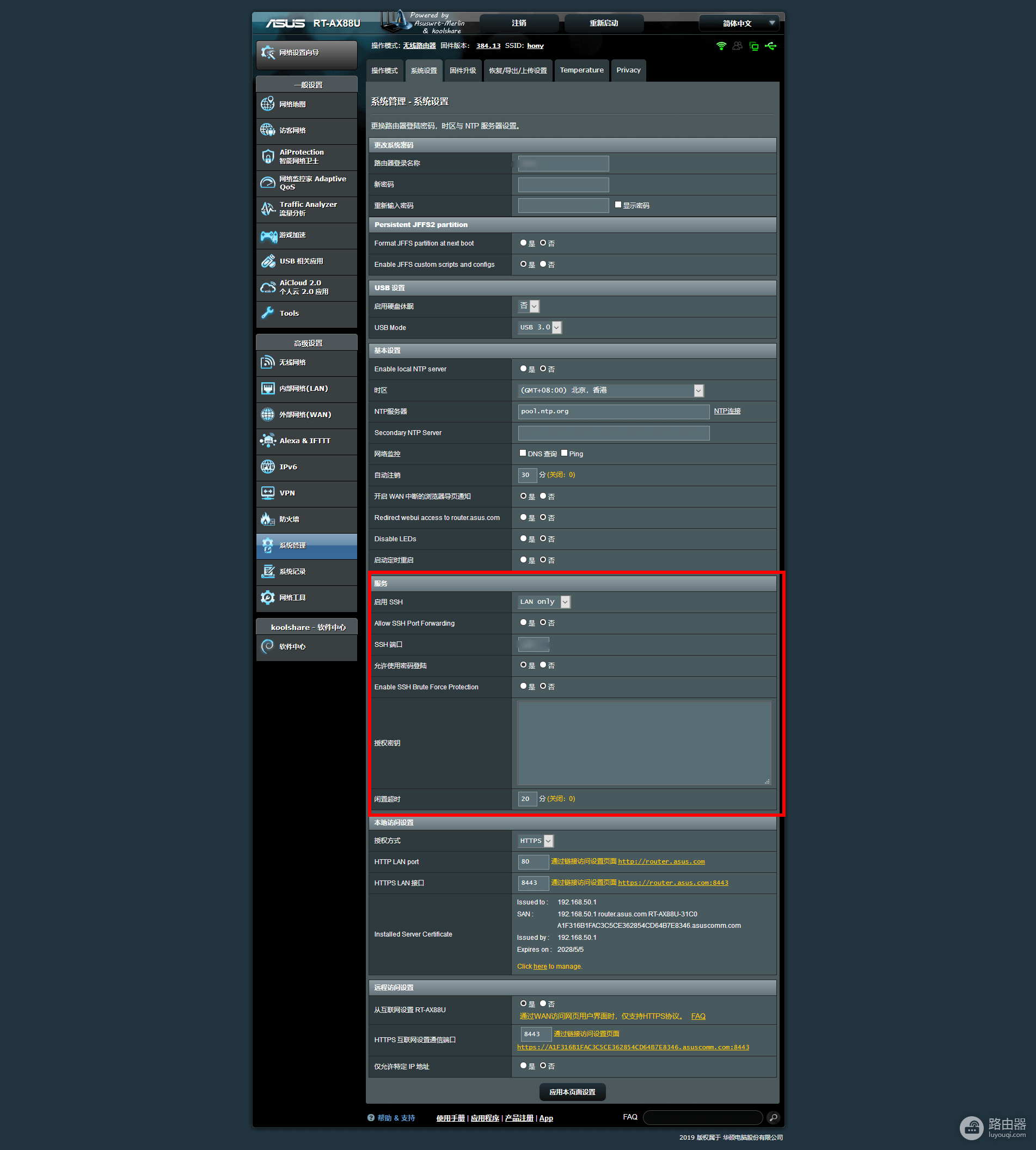This screenshot has height=1150, width=1036.
Task: Click into the 授权密钥 text area
Action: pos(644,743)
